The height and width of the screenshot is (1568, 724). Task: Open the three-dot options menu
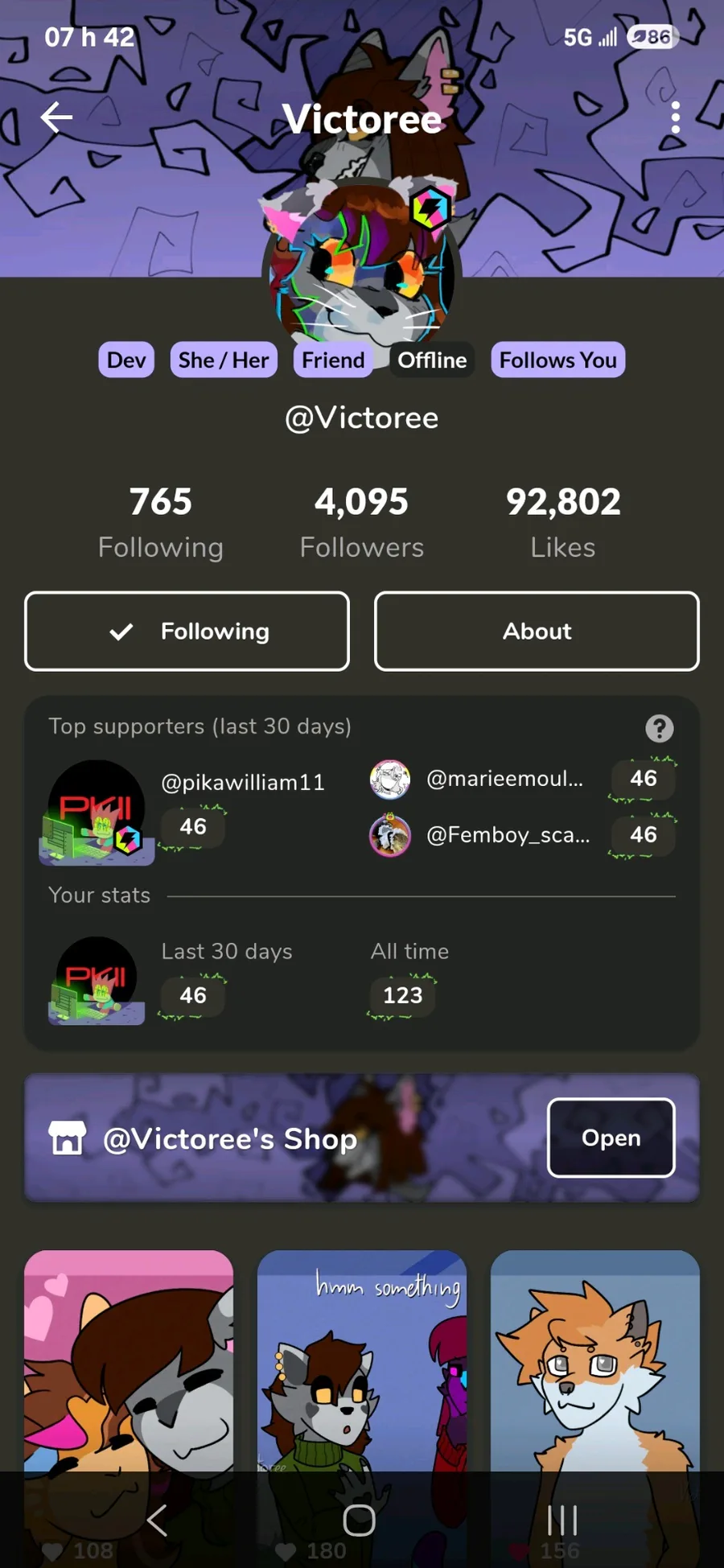coord(675,117)
